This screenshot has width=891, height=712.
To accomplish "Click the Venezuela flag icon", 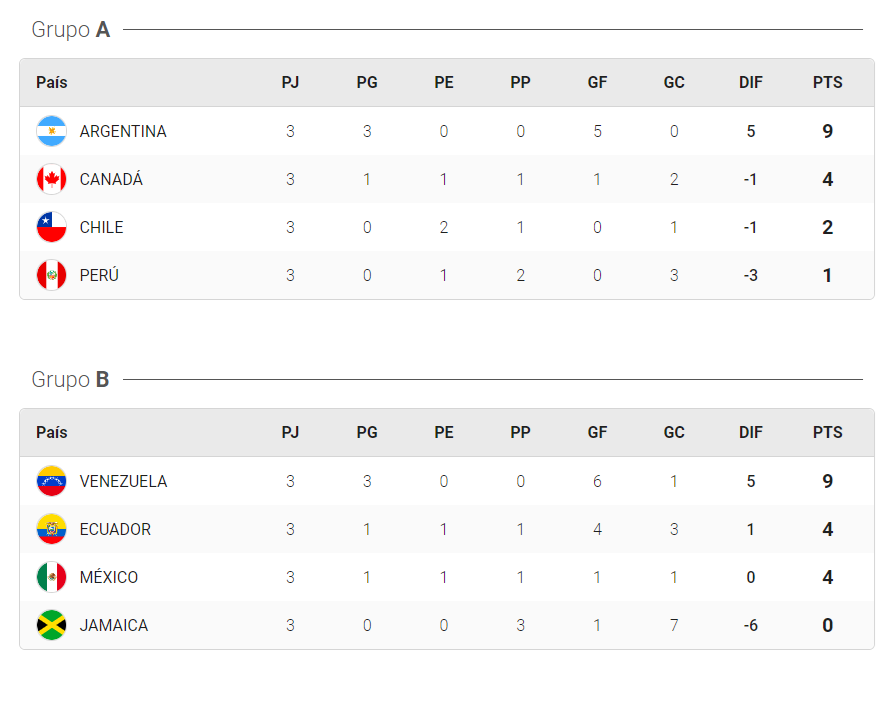I will 51,481.
